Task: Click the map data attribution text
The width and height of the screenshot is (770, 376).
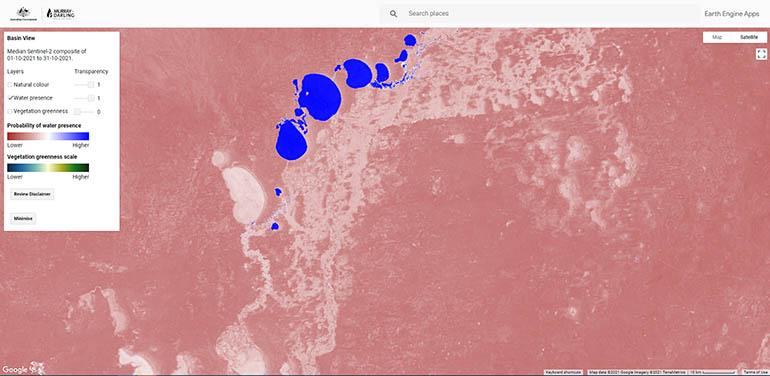Action: (x=636, y=372)
